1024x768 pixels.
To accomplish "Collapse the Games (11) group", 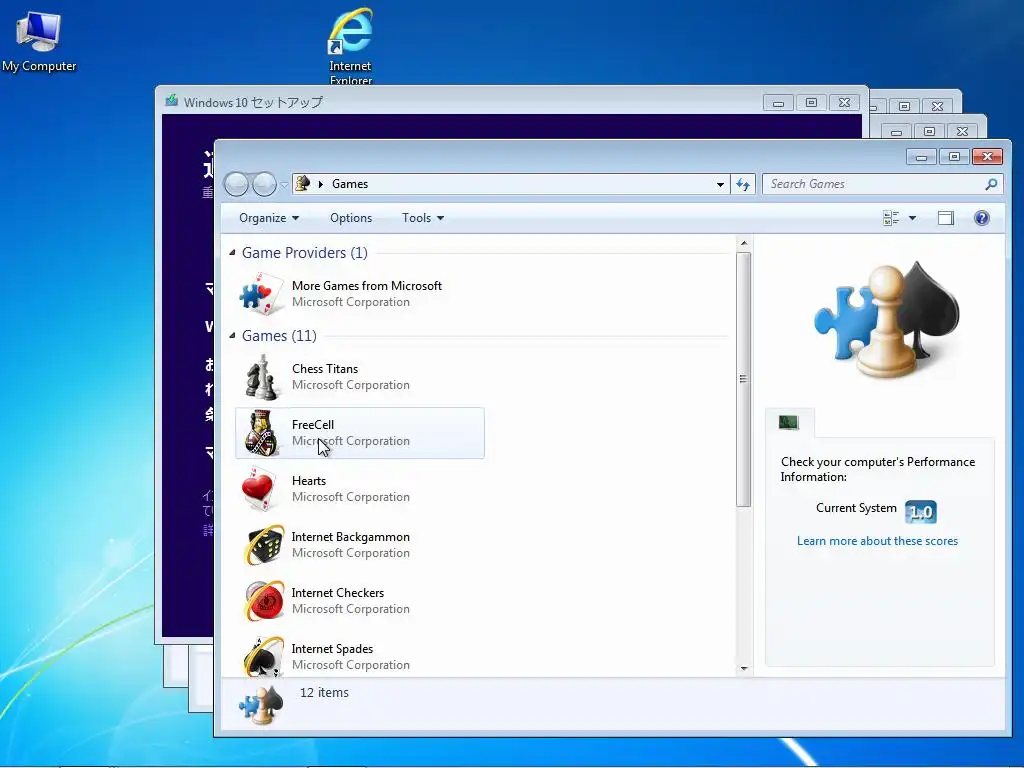I will pyautogui.click(x=232, y=335).
